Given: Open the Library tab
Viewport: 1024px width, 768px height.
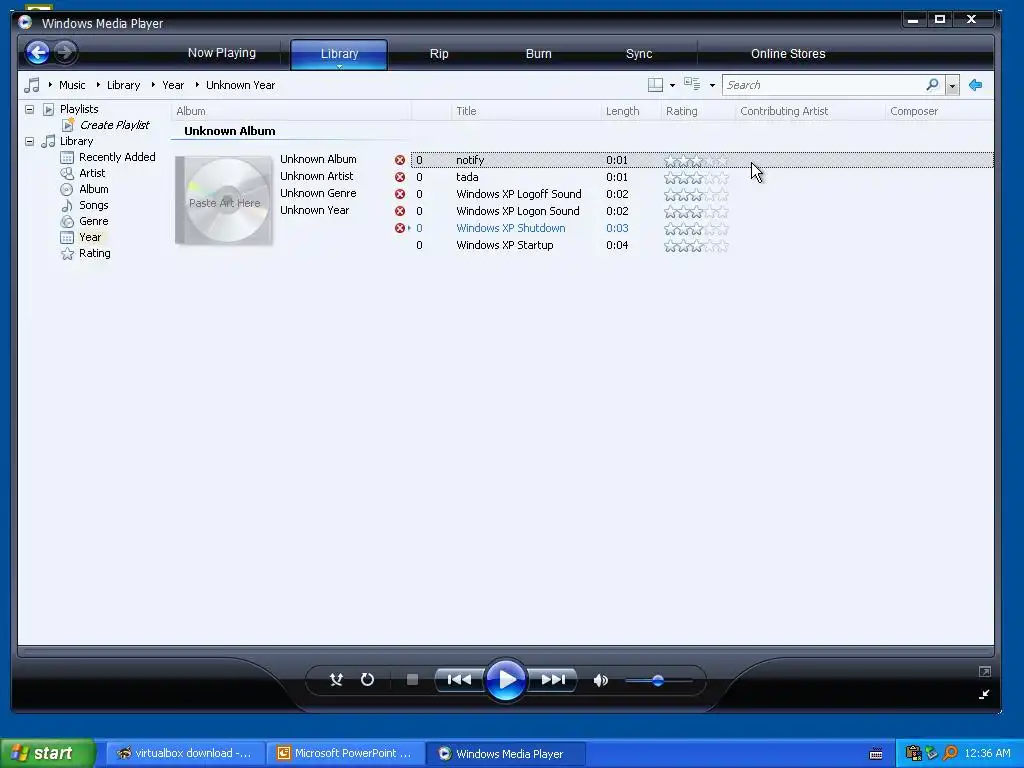Looking at the screenshot, I should 339,54.
